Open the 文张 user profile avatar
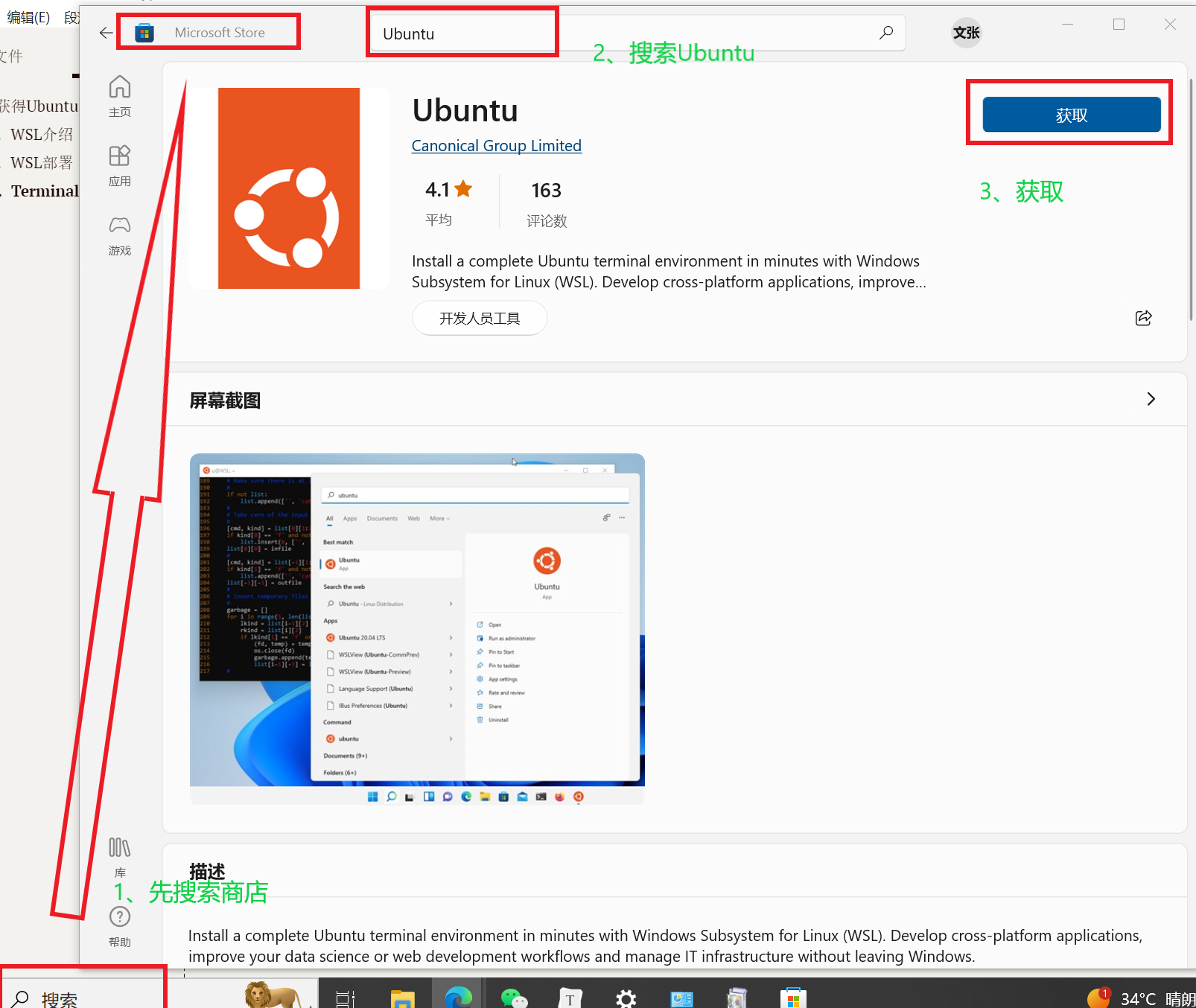Viewport: 1196px width, 1008px height. [967, 33]
